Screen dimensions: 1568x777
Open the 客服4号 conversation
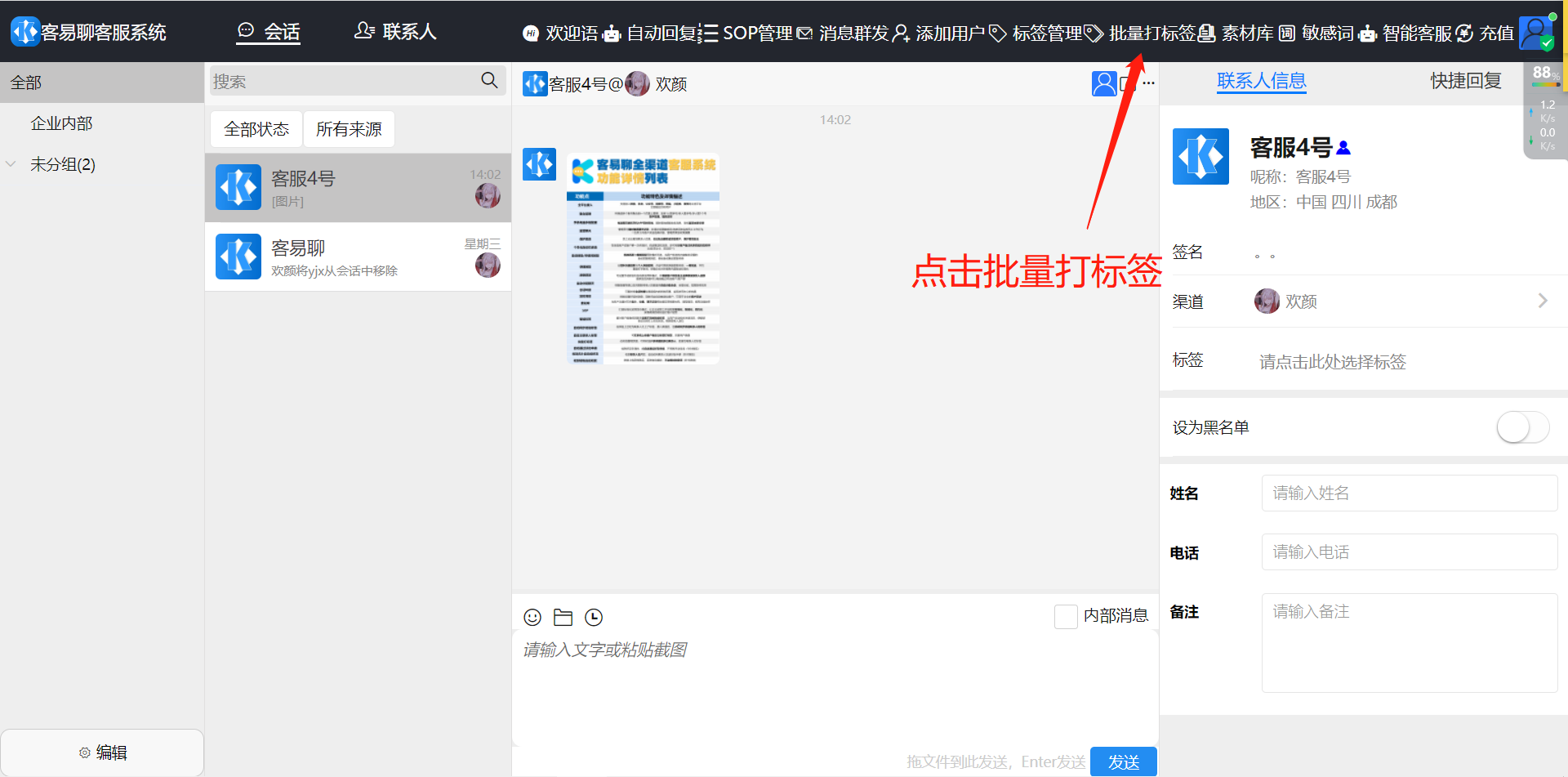pyautogui.click(x=358, y=187)
